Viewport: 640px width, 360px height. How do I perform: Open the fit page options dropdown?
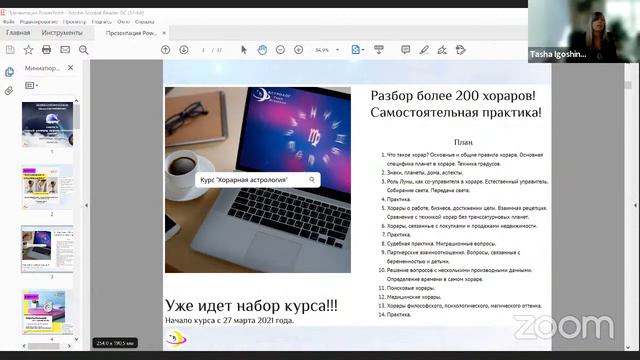[x=358, y=50]
